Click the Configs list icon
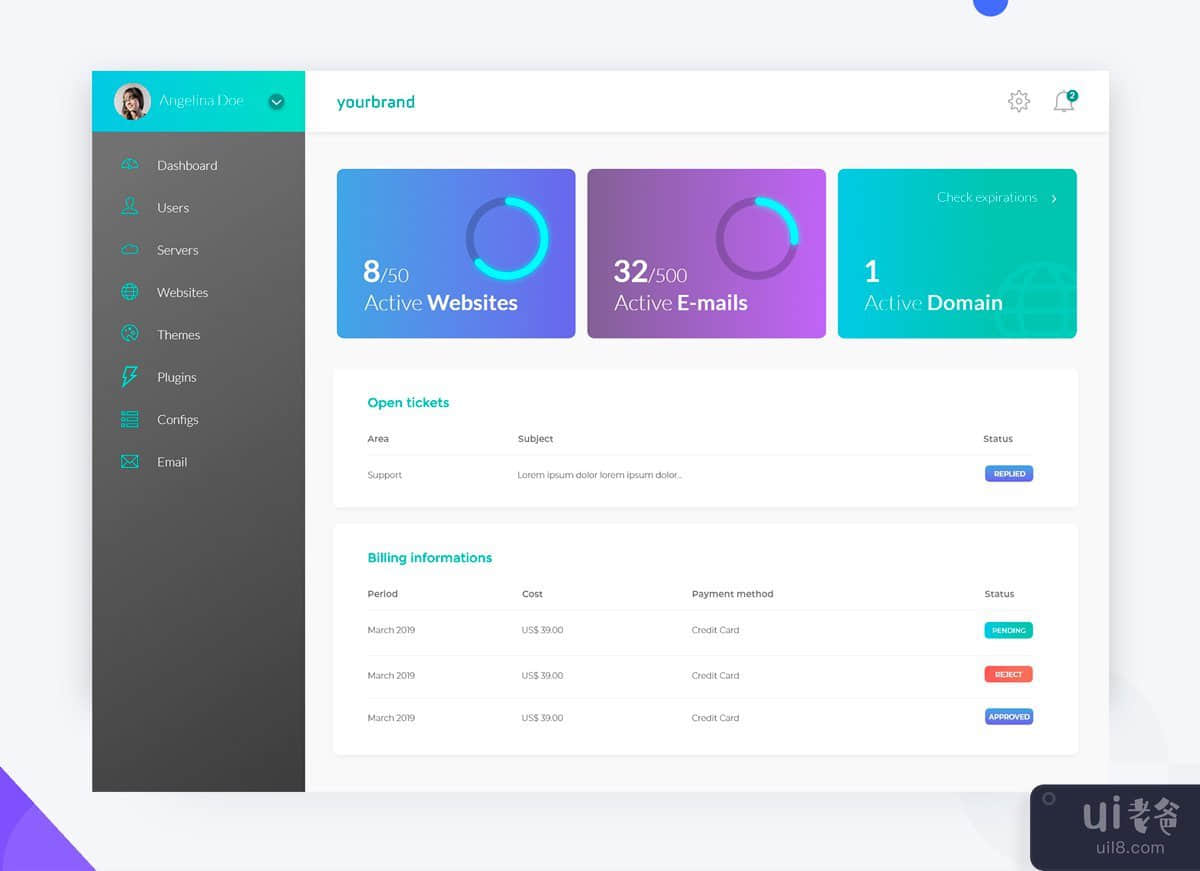Viewport: 1200px width, 871px height. pos(130,419)
